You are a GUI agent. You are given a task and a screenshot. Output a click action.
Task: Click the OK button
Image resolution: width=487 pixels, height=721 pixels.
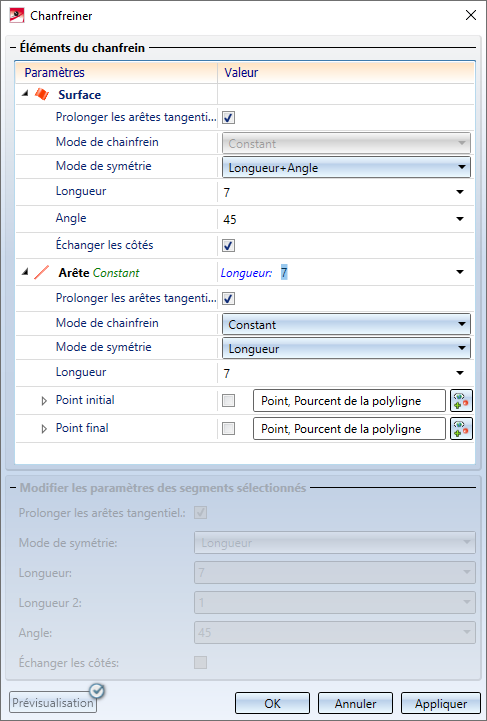272,704
